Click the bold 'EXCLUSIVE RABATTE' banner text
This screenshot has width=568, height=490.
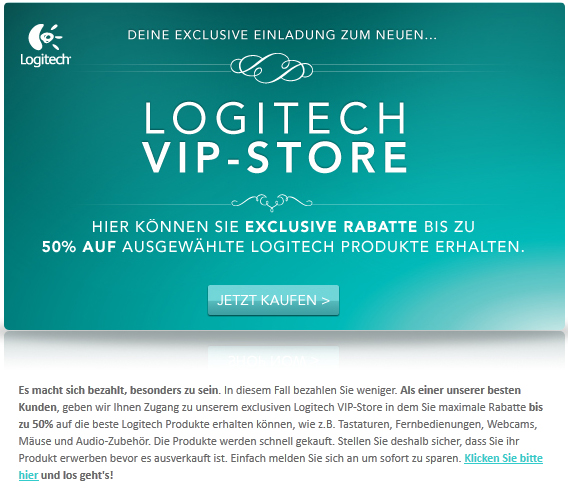331,227
